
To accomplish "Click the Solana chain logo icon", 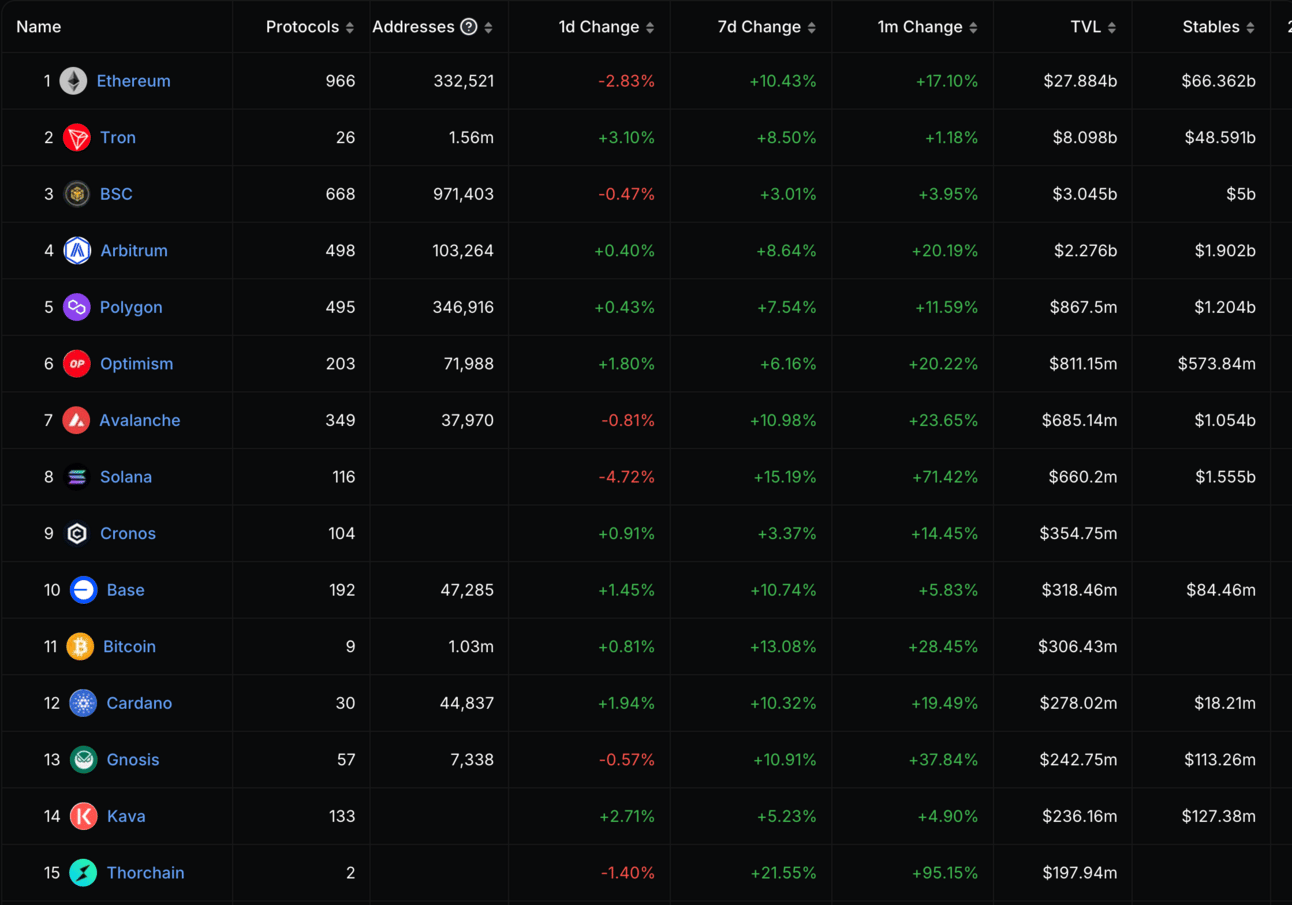I will coord(77,477).
